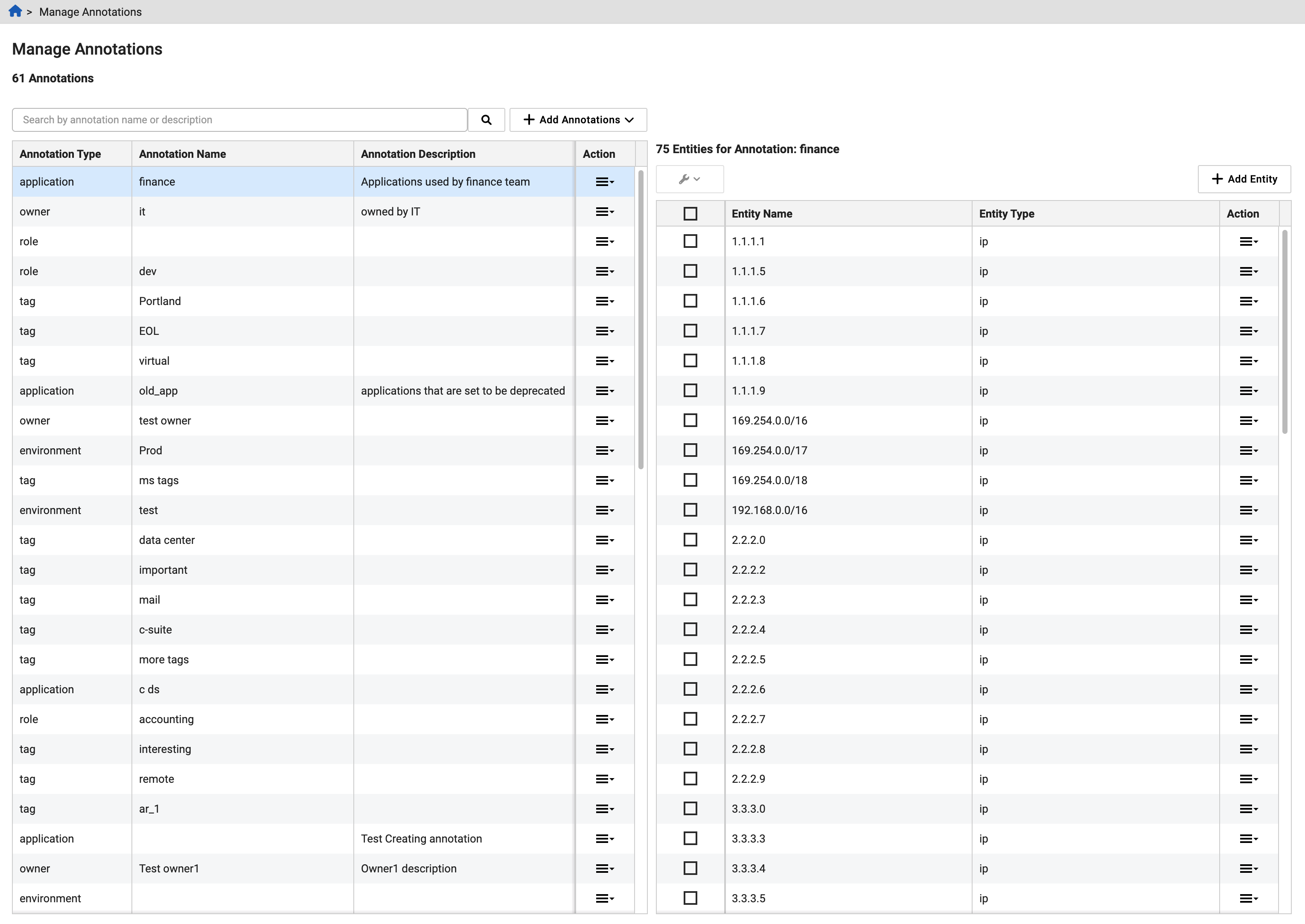Check the checkbox for entity 1.1.1.5
This screenshot has height=924, width=1305.
[x=690, y=271]
